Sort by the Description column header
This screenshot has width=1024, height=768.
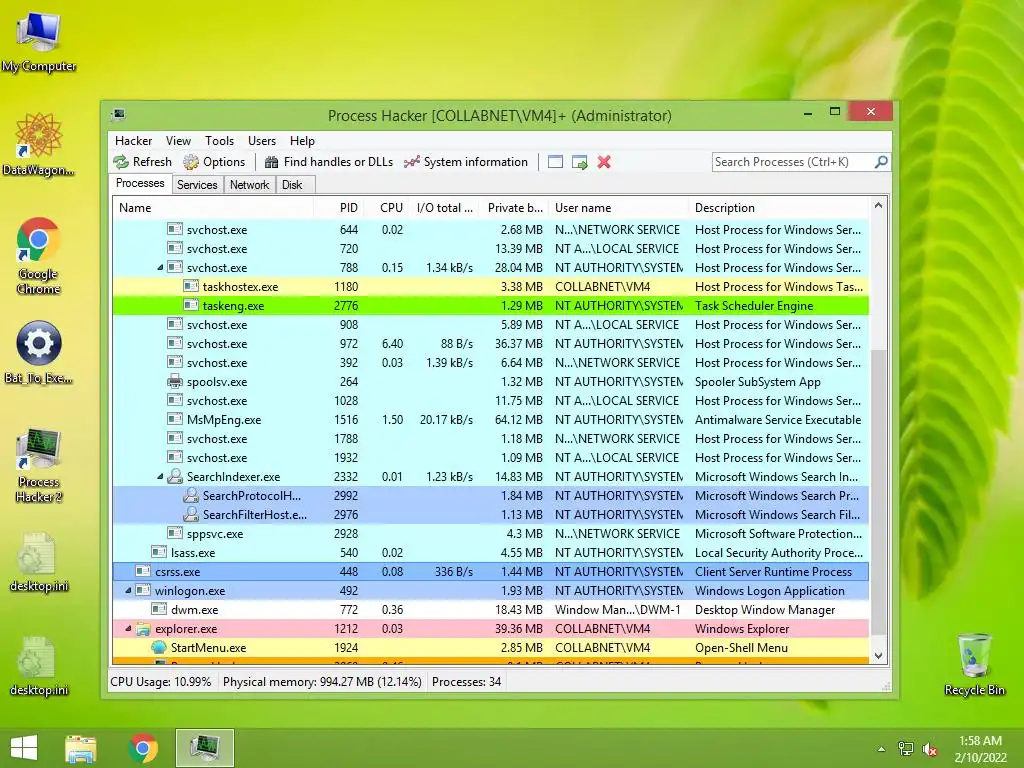778,208
